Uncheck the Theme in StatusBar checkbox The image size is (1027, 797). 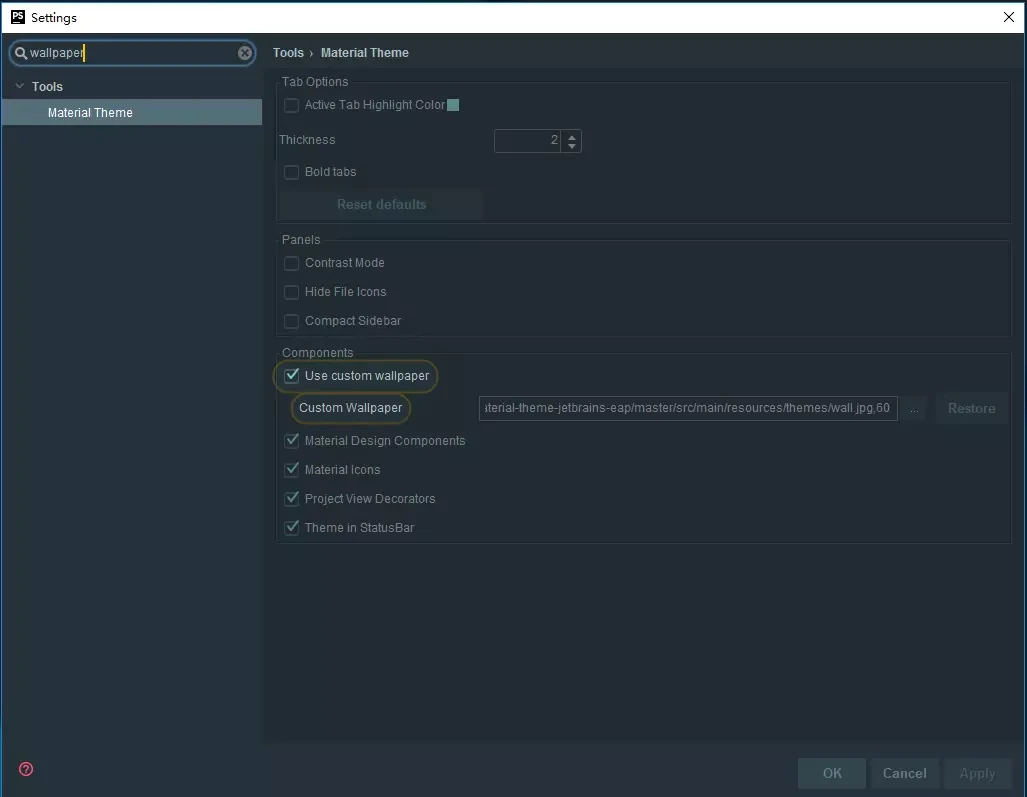coord(292,528)
